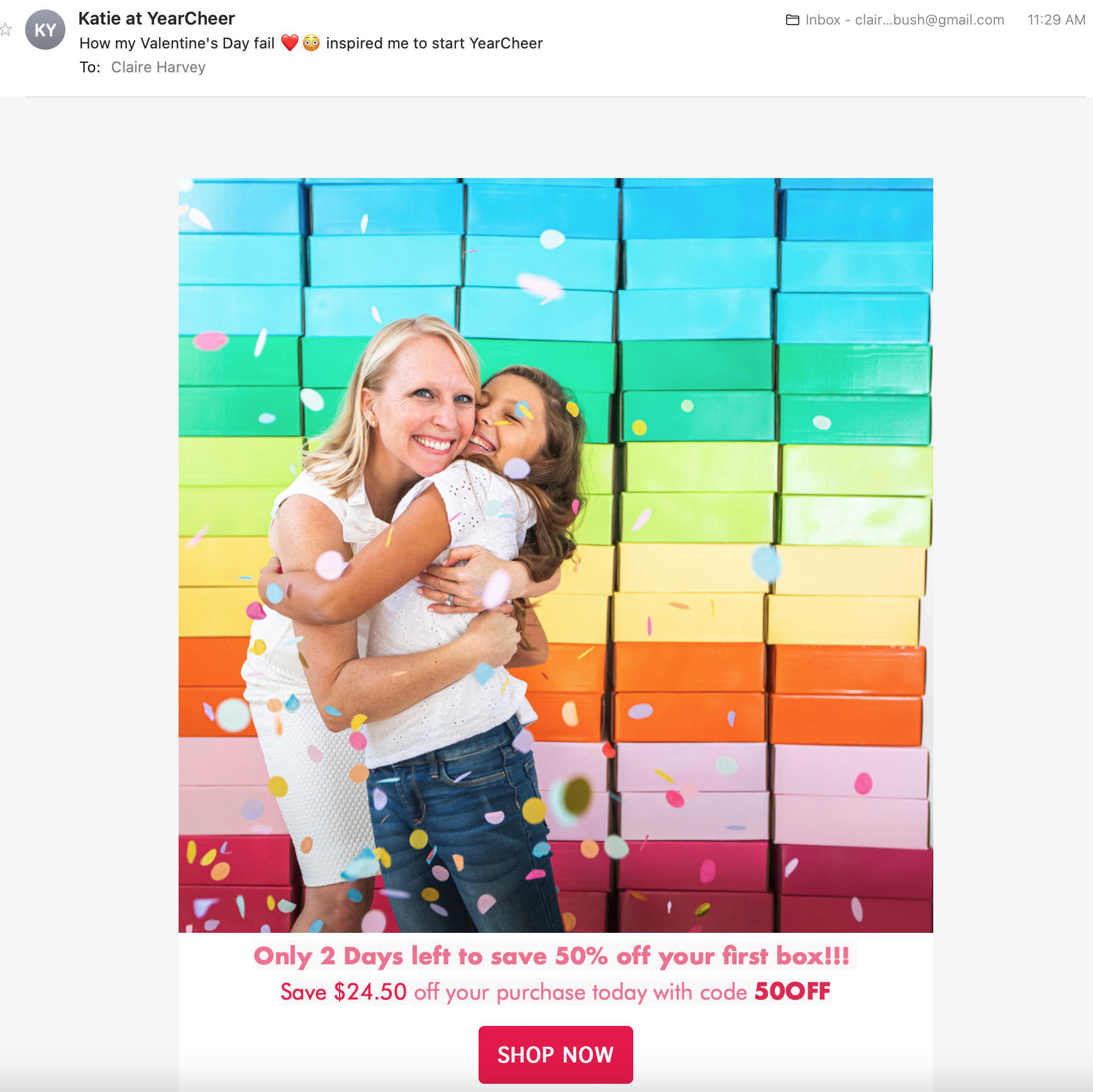Click the red heart emoji in subject
This screenshot has width=1093, height=1092.
click(x=290, y=43)
